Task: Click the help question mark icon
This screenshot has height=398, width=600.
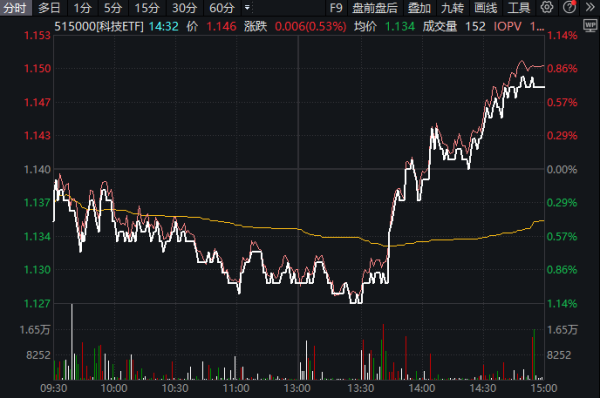Action: point(569,7)
